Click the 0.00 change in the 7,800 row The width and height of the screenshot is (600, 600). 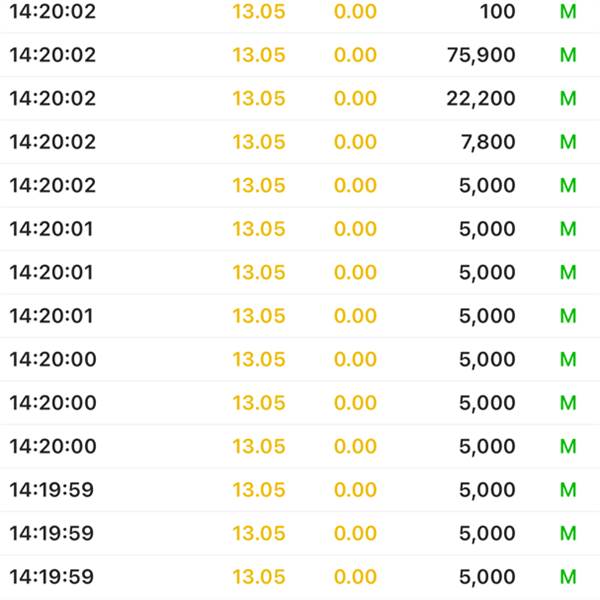click(355, 142)
